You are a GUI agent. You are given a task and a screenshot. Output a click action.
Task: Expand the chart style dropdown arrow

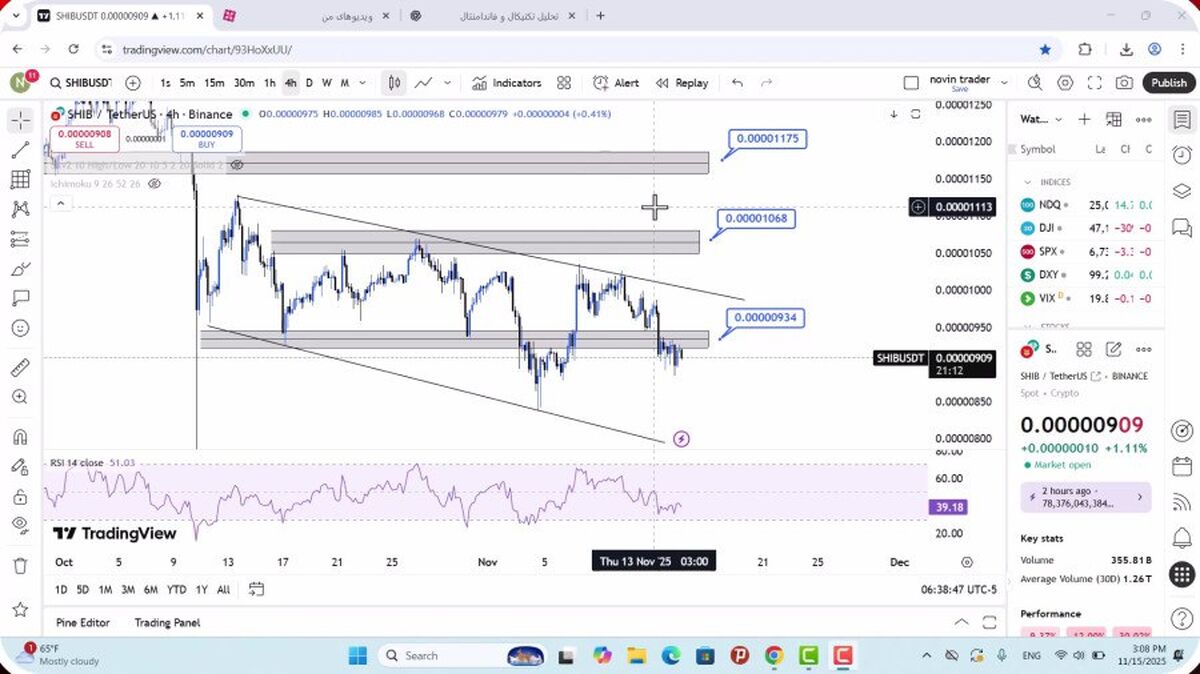click(447, 83)
